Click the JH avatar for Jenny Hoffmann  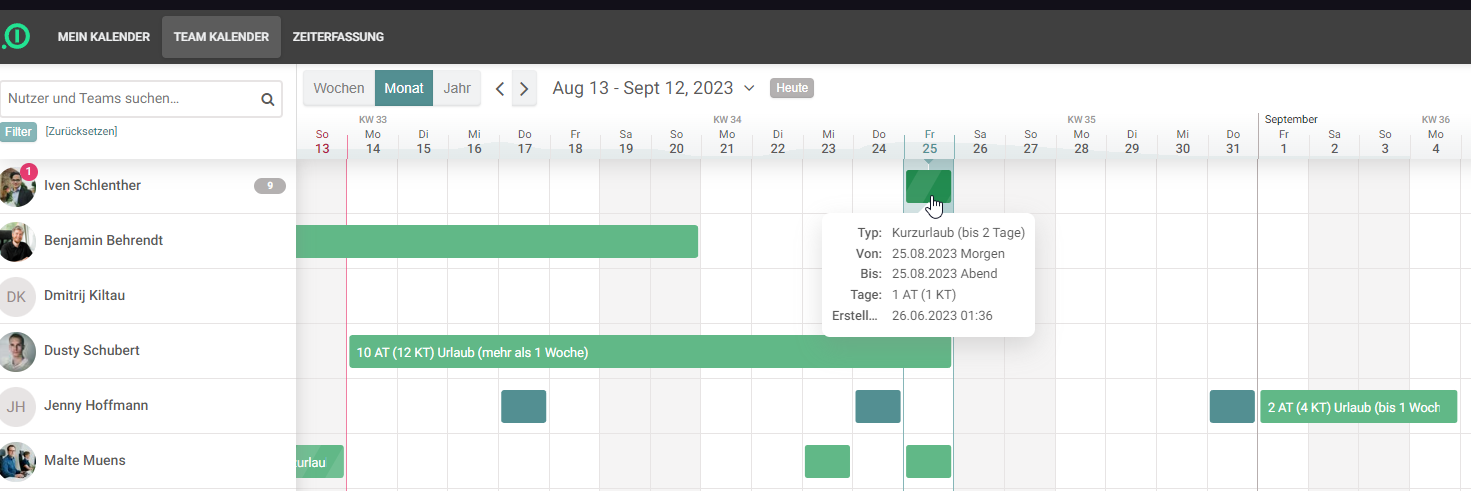[x=17, y=406]
